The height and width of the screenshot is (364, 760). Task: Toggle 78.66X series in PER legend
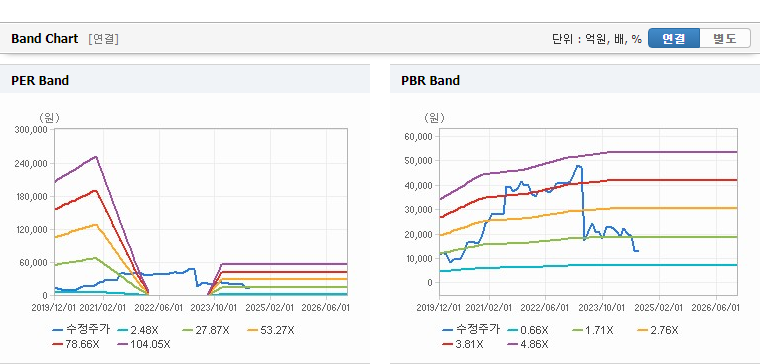tap(76, 344)
